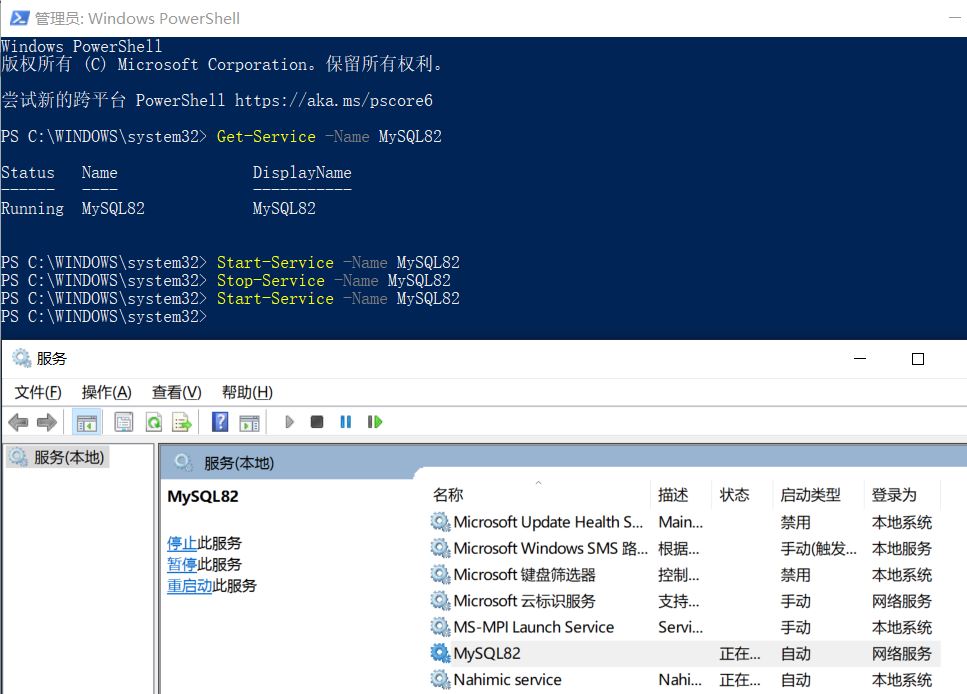Open the 文件(F) menu
The height and width of the screenshot is (694, 967).
pos(38,392)
